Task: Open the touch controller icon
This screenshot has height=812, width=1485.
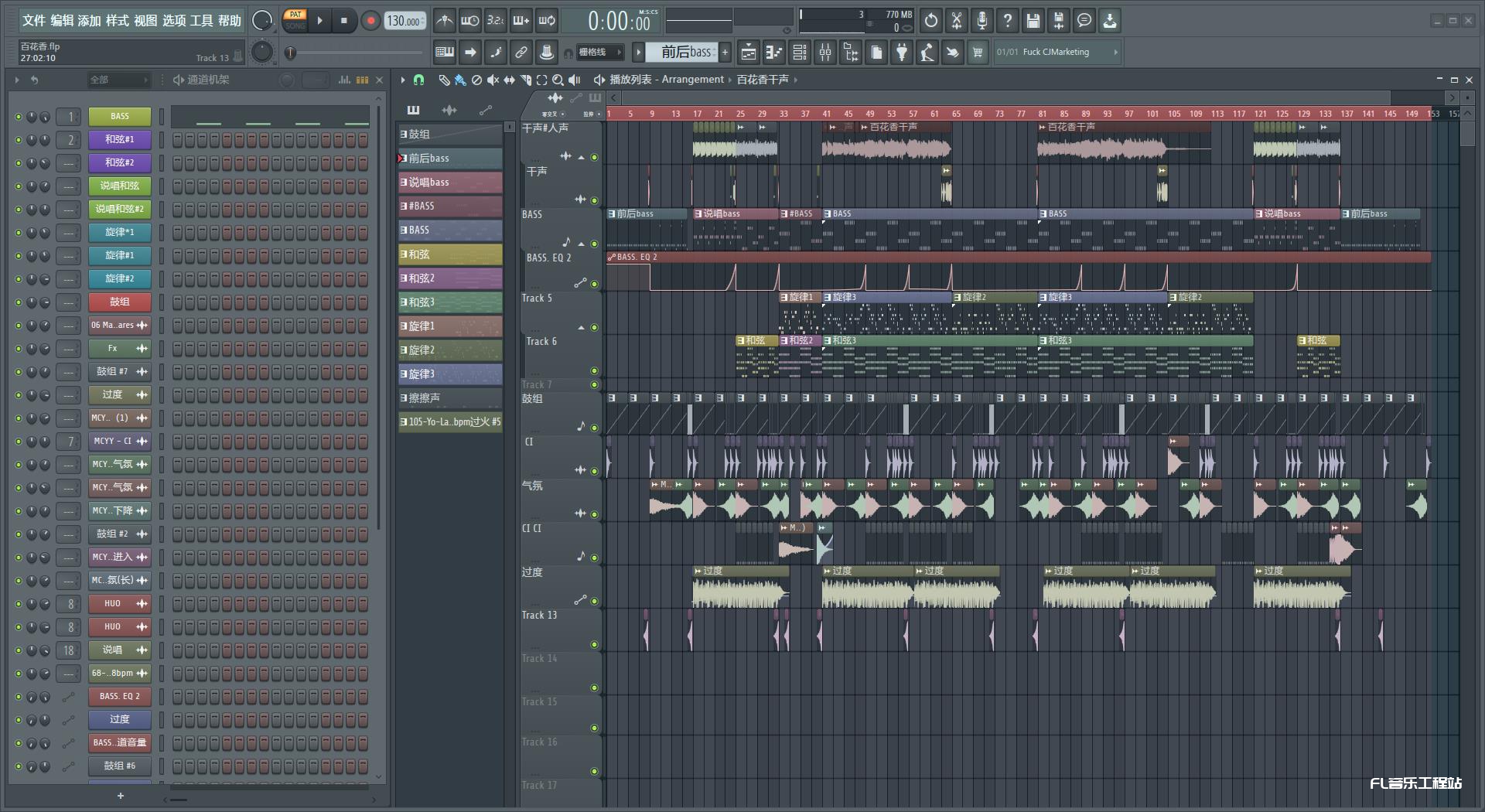Action: pos(953,53)
